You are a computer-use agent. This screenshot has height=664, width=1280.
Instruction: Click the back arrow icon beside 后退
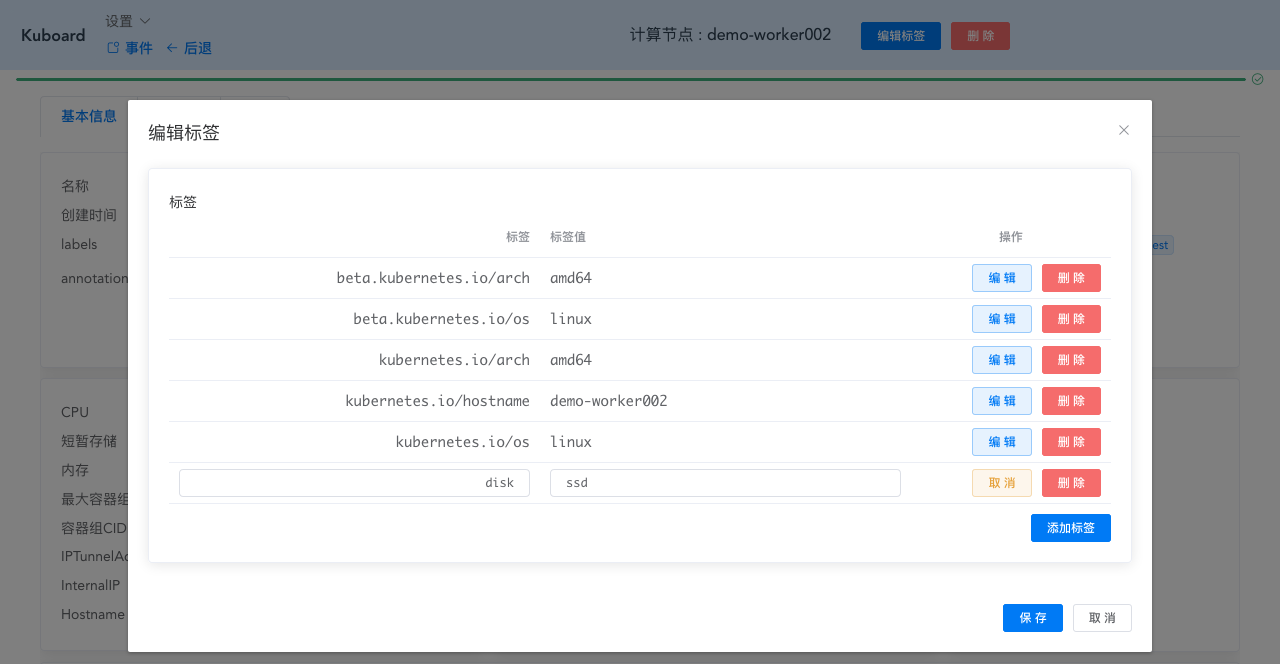171,47
